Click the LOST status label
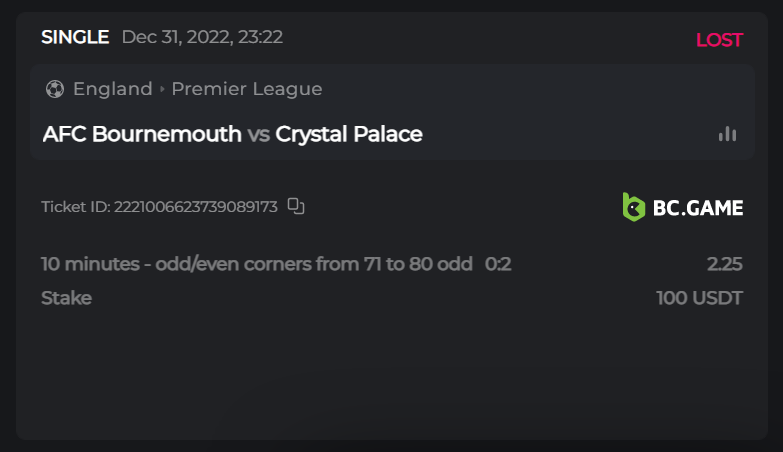 (719, 40)
